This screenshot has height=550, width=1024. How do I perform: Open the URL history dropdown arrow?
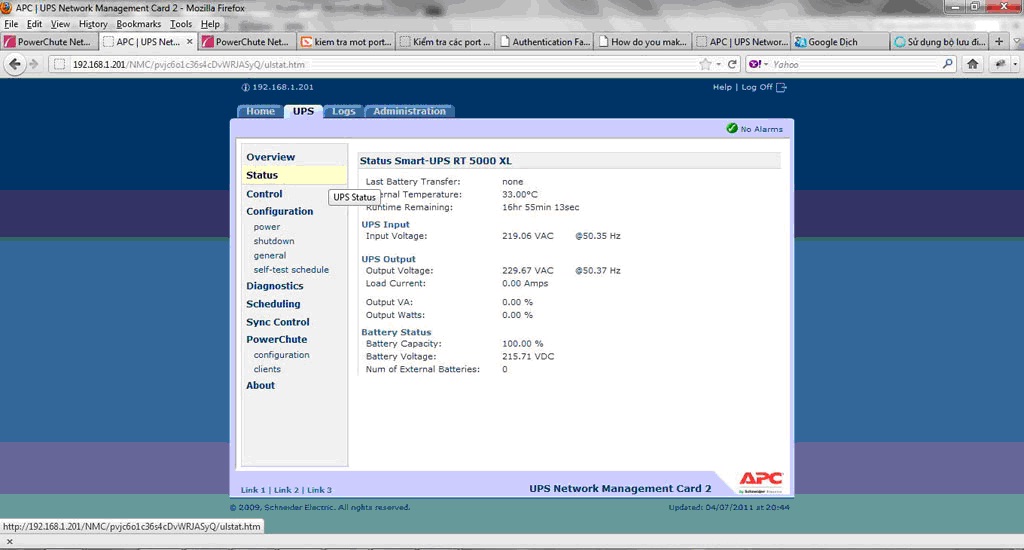[718, 64]
